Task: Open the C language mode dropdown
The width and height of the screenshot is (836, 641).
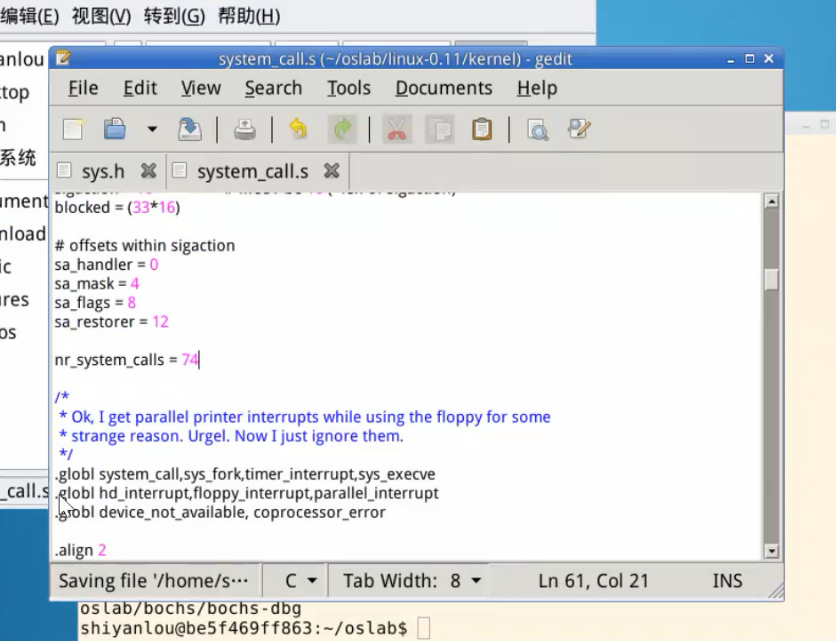Action: tap(301, 580)
